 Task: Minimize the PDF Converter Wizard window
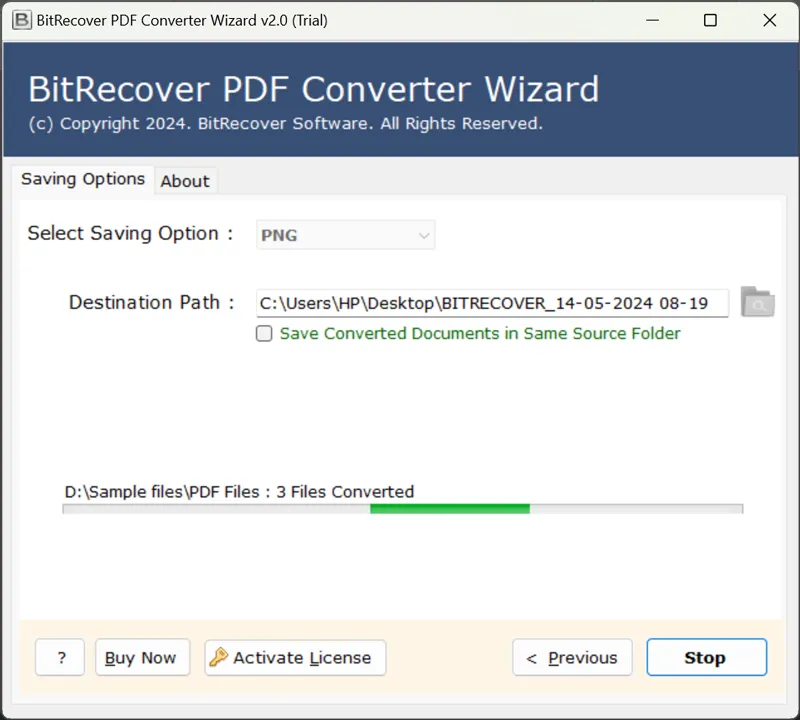click(x=652, y=20)
